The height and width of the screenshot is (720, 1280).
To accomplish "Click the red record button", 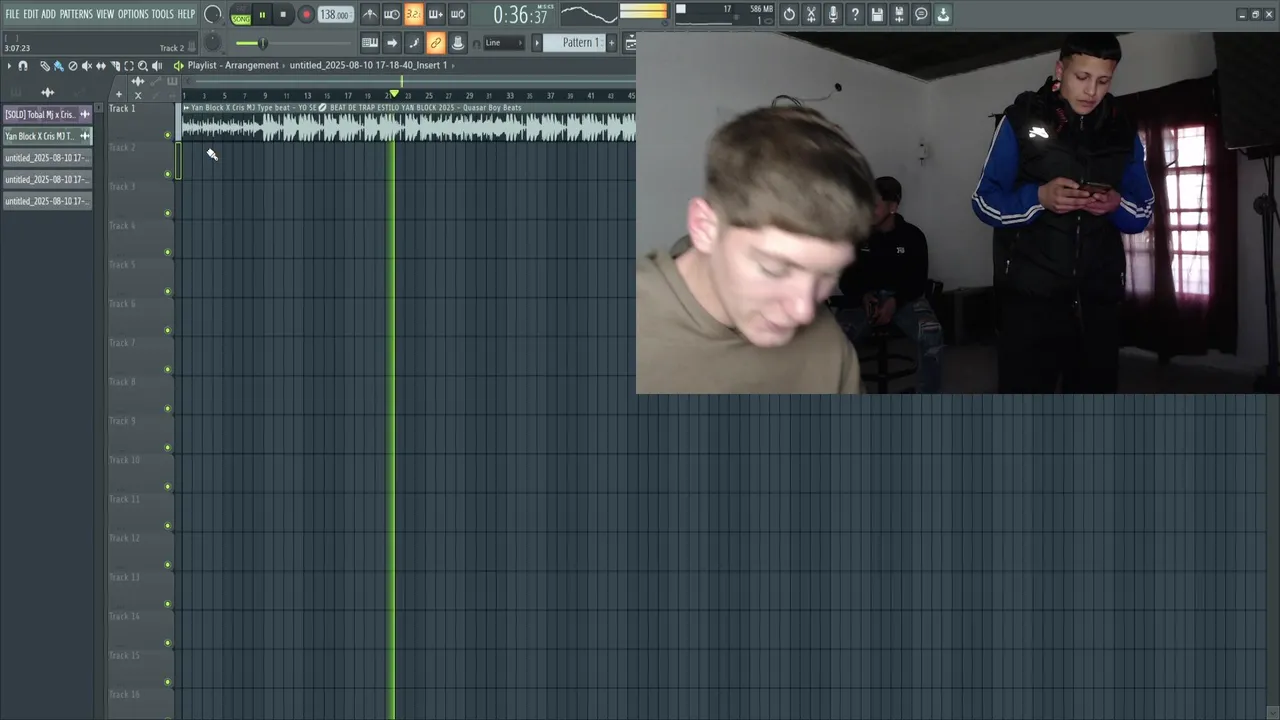I will point(306,15).
